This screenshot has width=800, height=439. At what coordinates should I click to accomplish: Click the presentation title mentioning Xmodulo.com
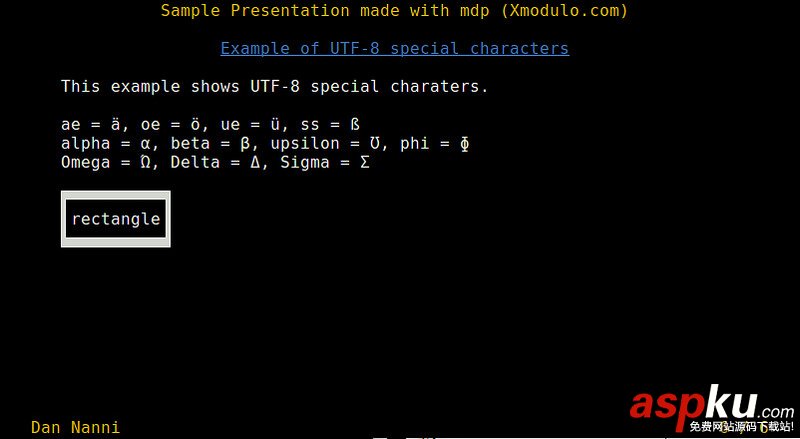pyautogui.click(x=394, y=10)
